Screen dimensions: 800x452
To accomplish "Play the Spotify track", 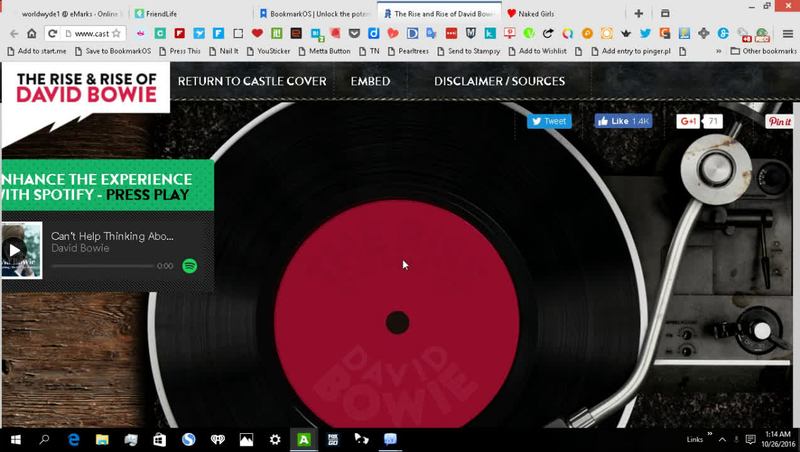I will tap(14, 251).
